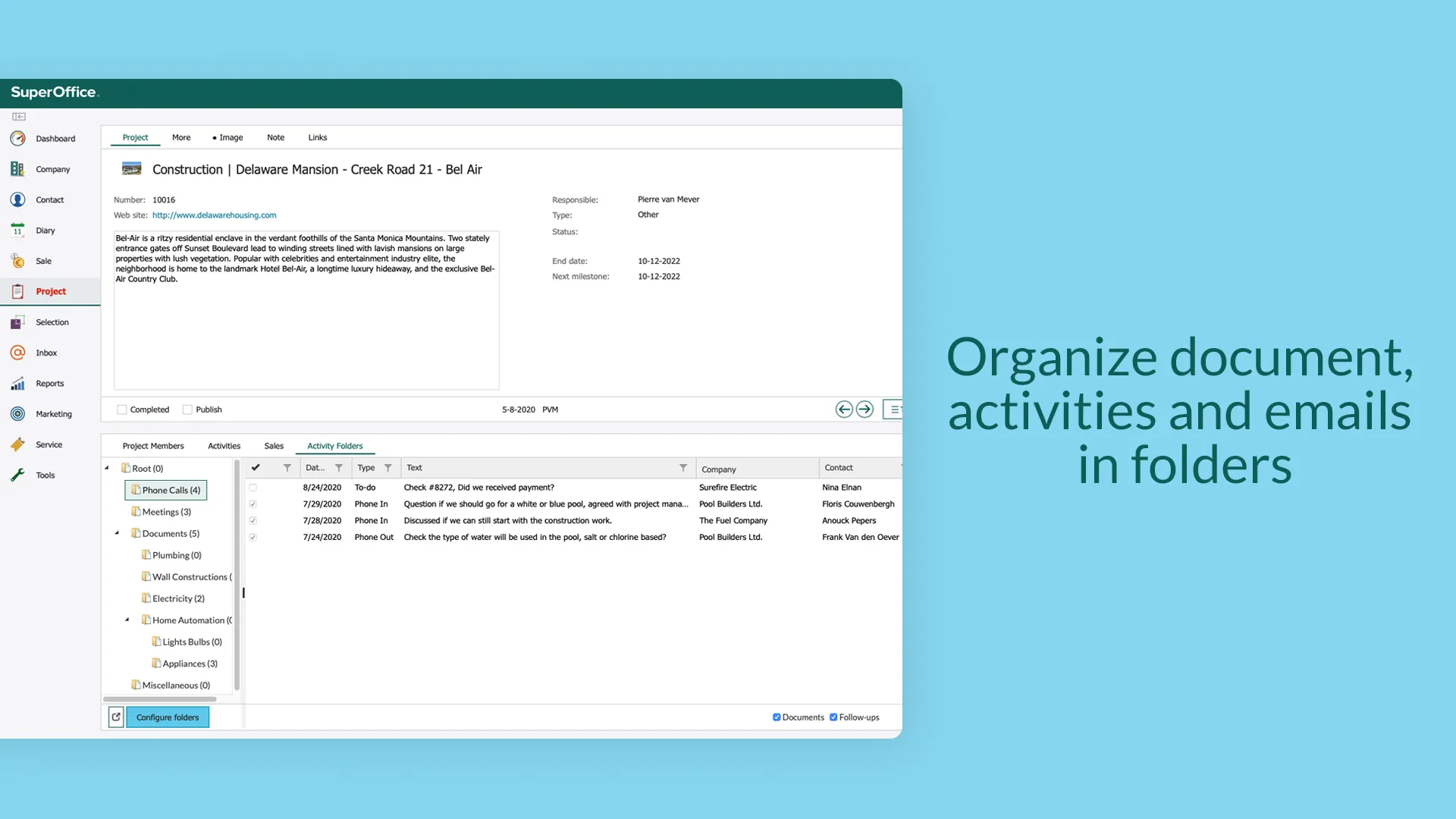
Task: Collapse the Documents folder tree node
Action: (x=117, y=533)
